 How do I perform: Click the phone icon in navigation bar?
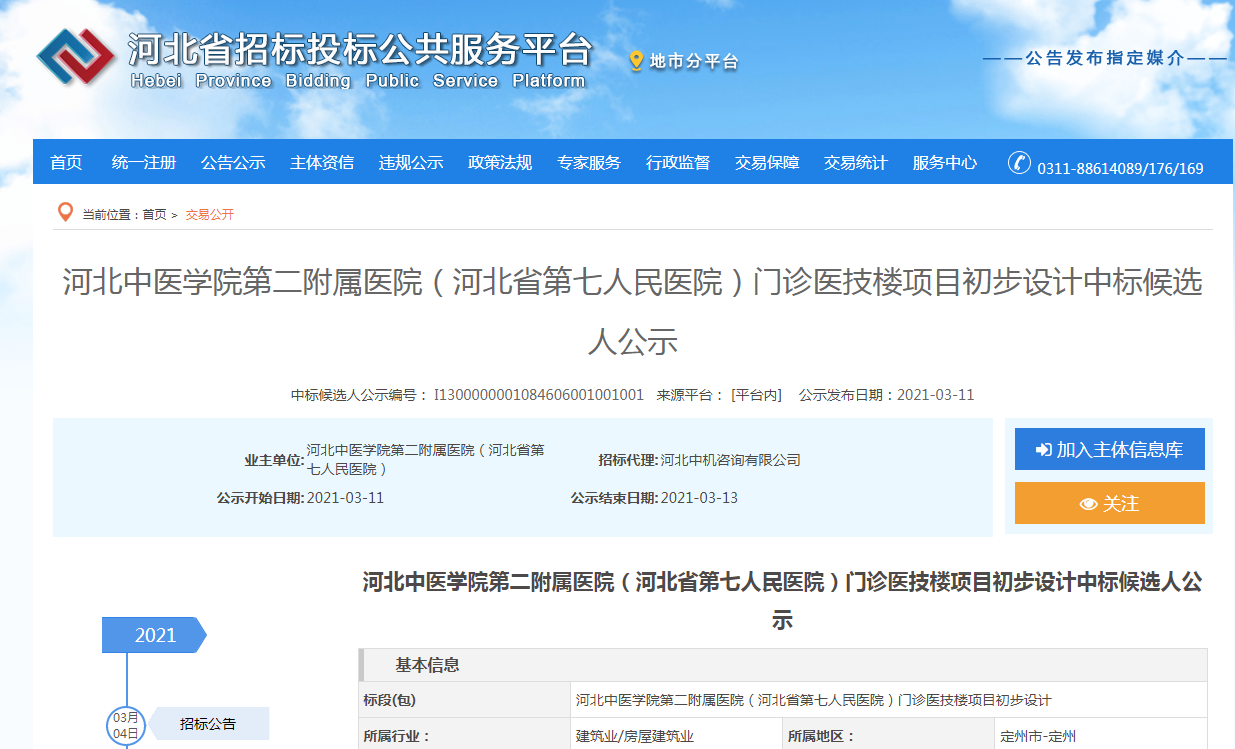pos(1019,163)
